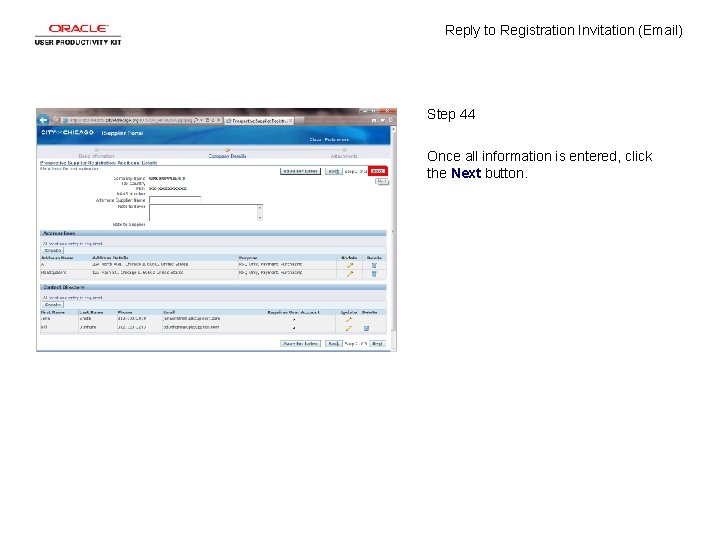Click Create in the Address Book section

point(53,251)
